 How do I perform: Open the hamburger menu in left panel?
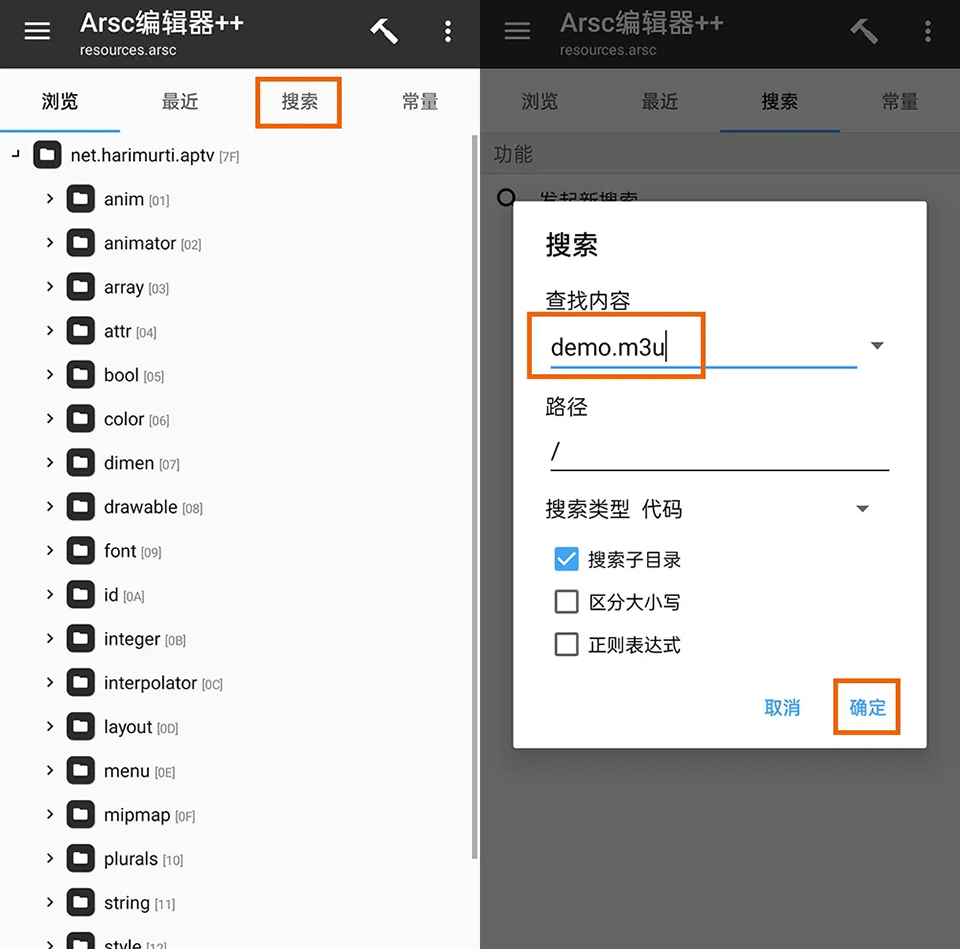point(37,31)
